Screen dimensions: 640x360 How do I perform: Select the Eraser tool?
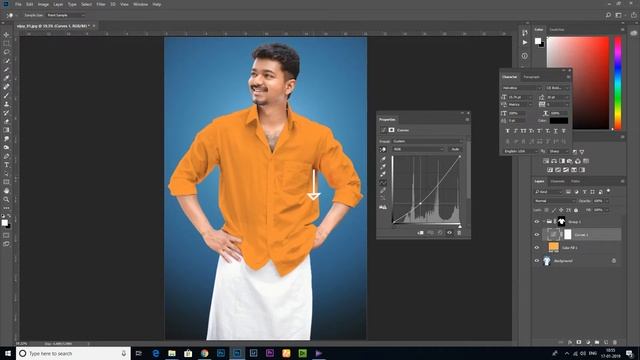6,121
